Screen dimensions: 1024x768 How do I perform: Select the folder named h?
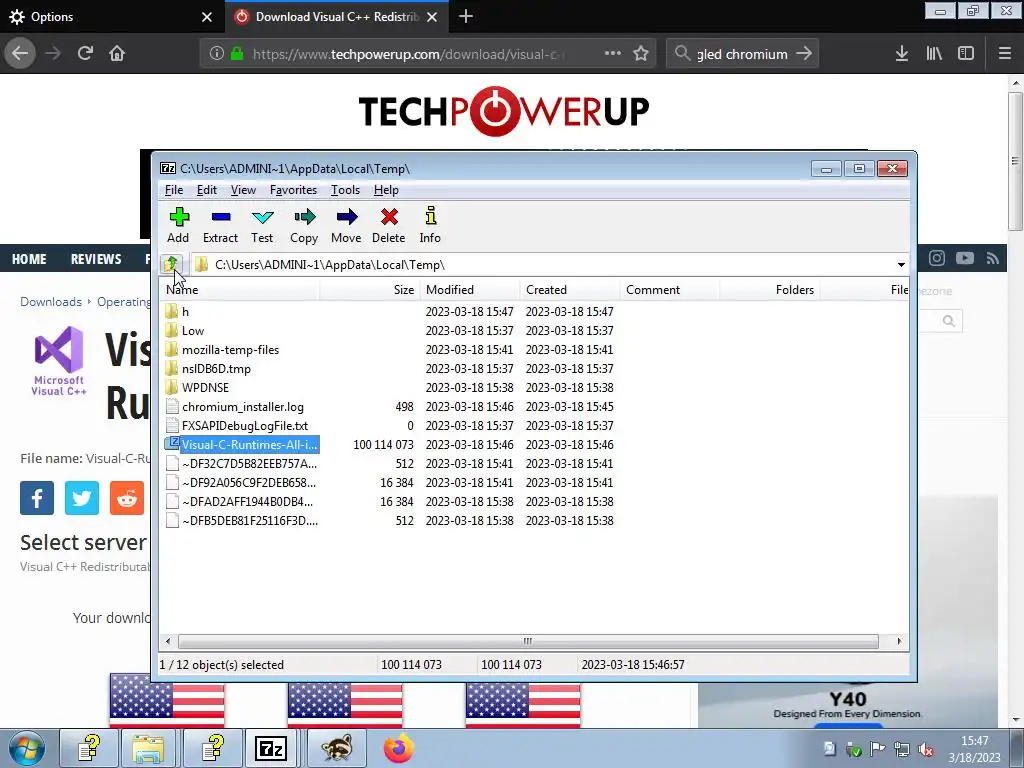[x=185, y=312]
